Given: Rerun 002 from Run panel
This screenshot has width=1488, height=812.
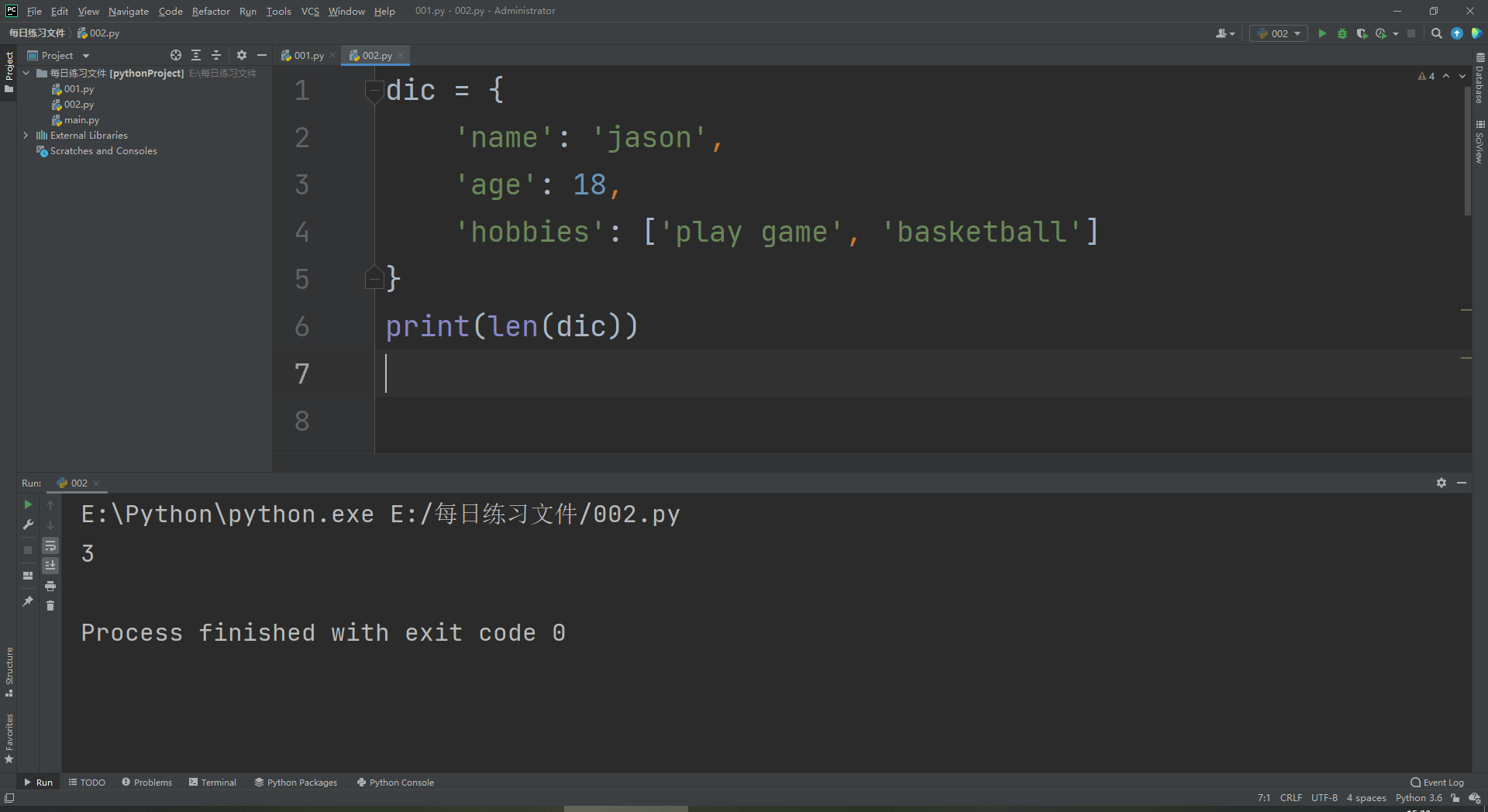Looking at the screenshot, I should pyautogui.click(x=28, y=504).
